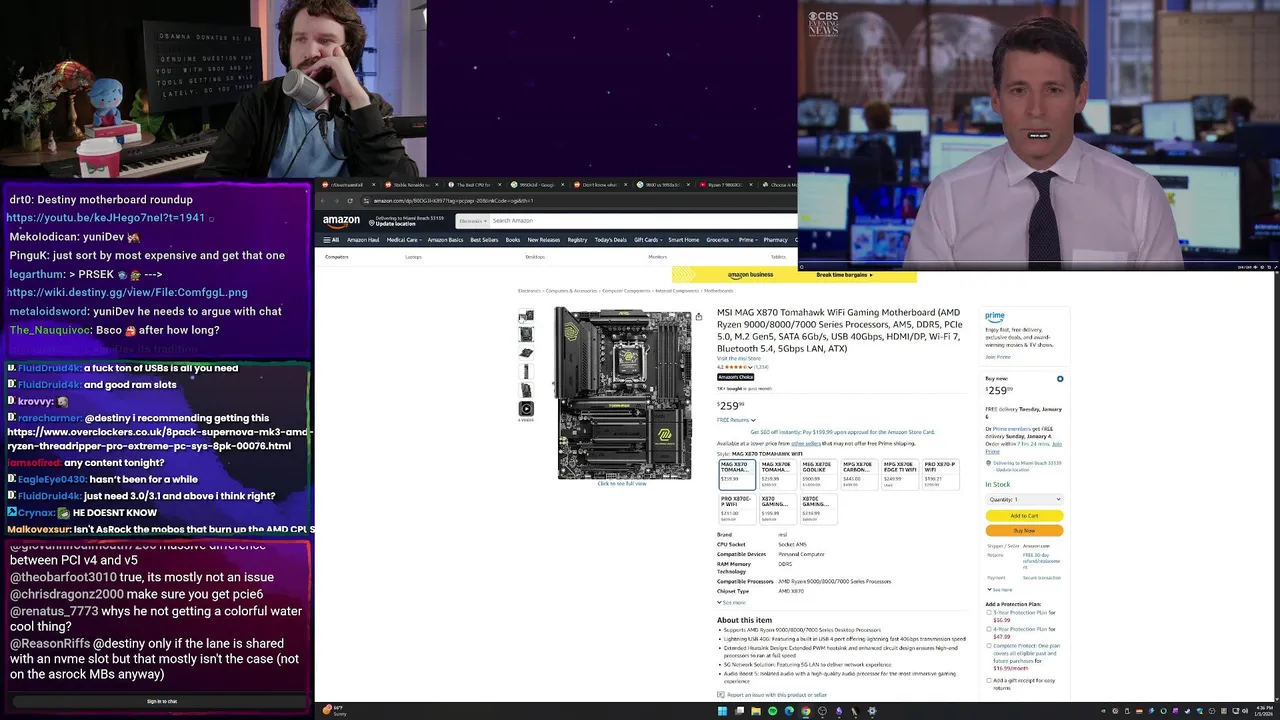
Task: Open Today's Deals in Amazon nav
Action: pos(610,240)
